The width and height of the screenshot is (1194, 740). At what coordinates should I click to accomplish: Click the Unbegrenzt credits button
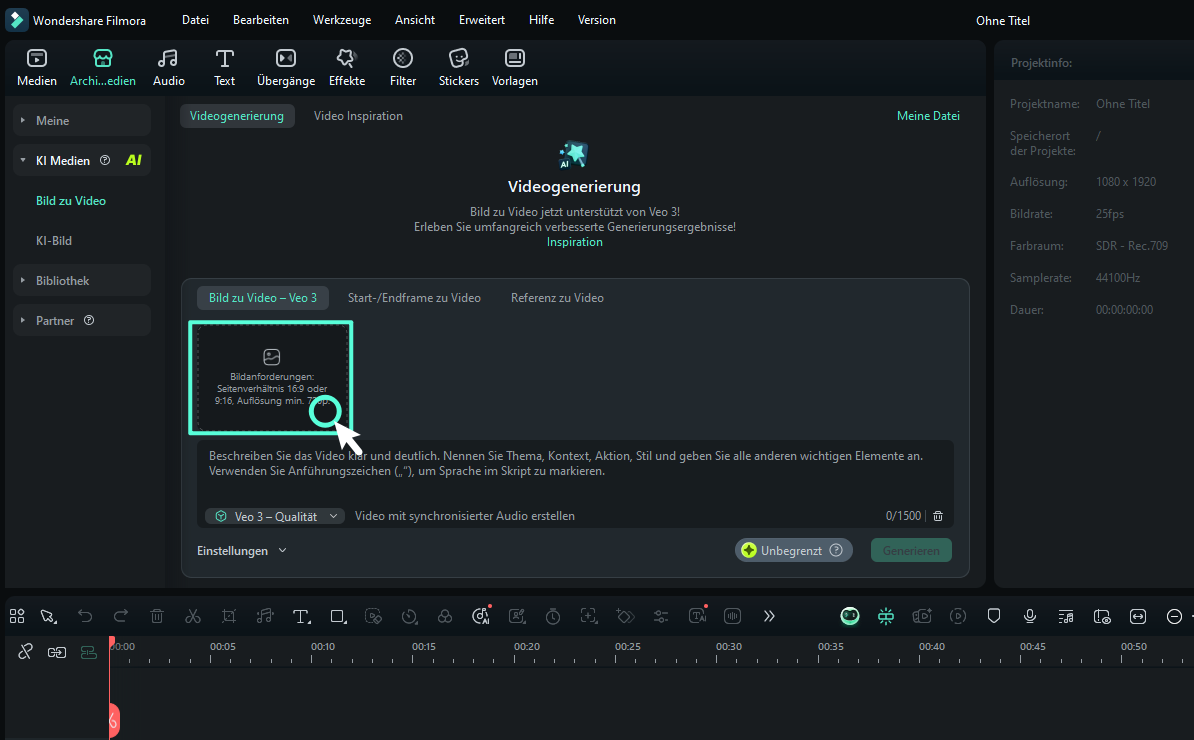point(793,550)
